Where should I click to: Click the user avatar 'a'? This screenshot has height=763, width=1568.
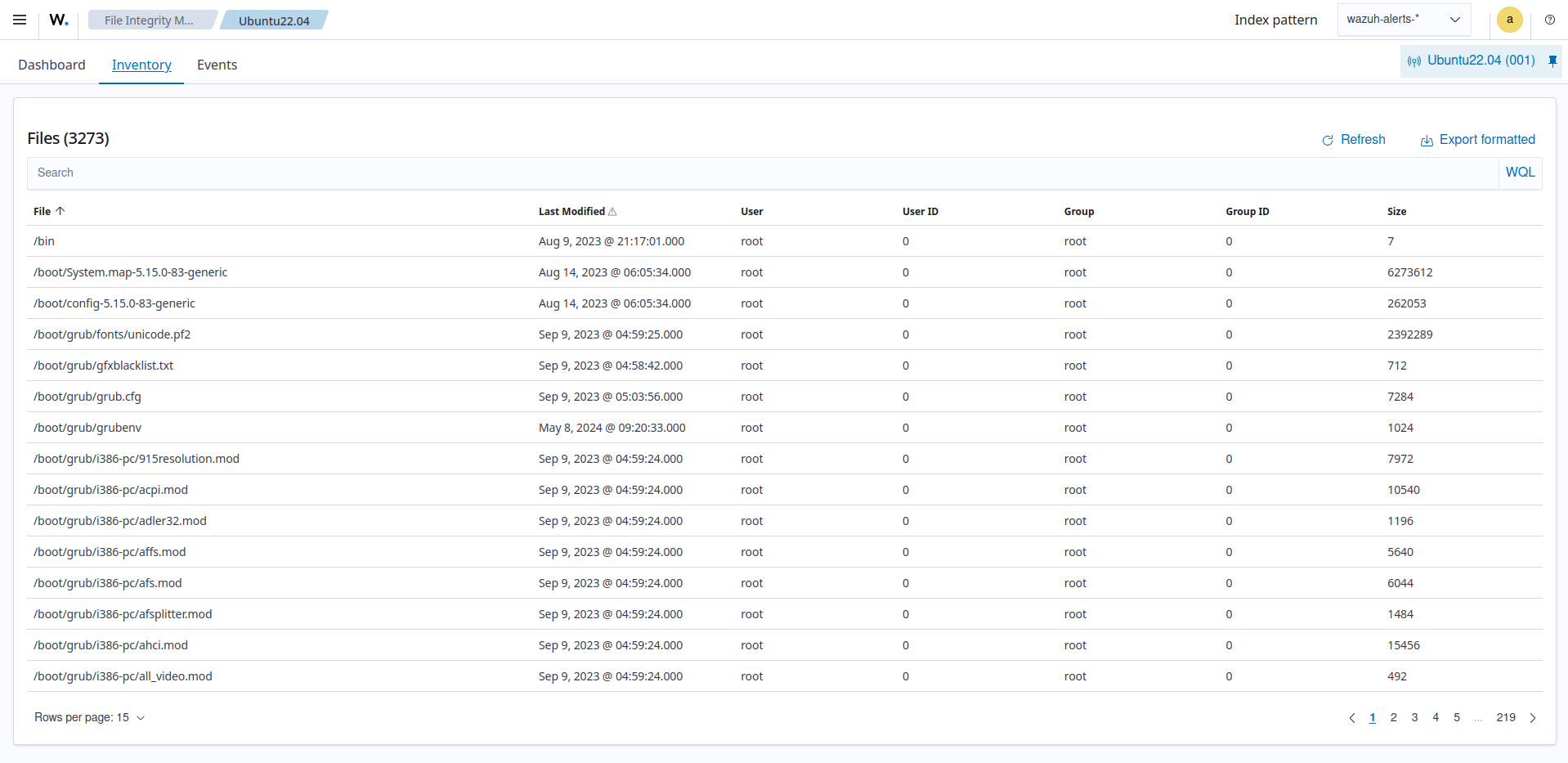1509,20
